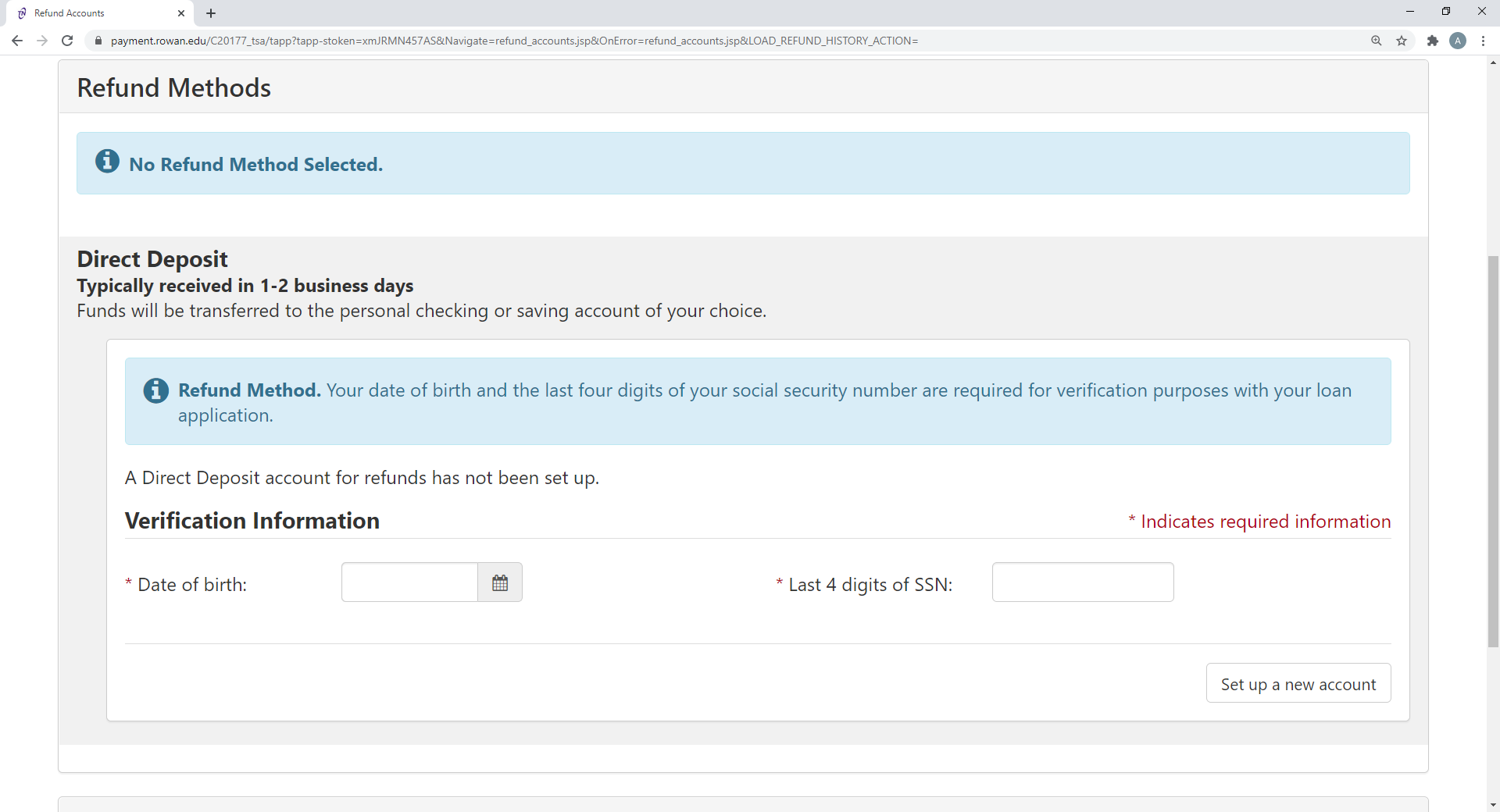Click the page's vertical scrollbar thumb
The image size is (1500, 812).
coord(1493,451)
